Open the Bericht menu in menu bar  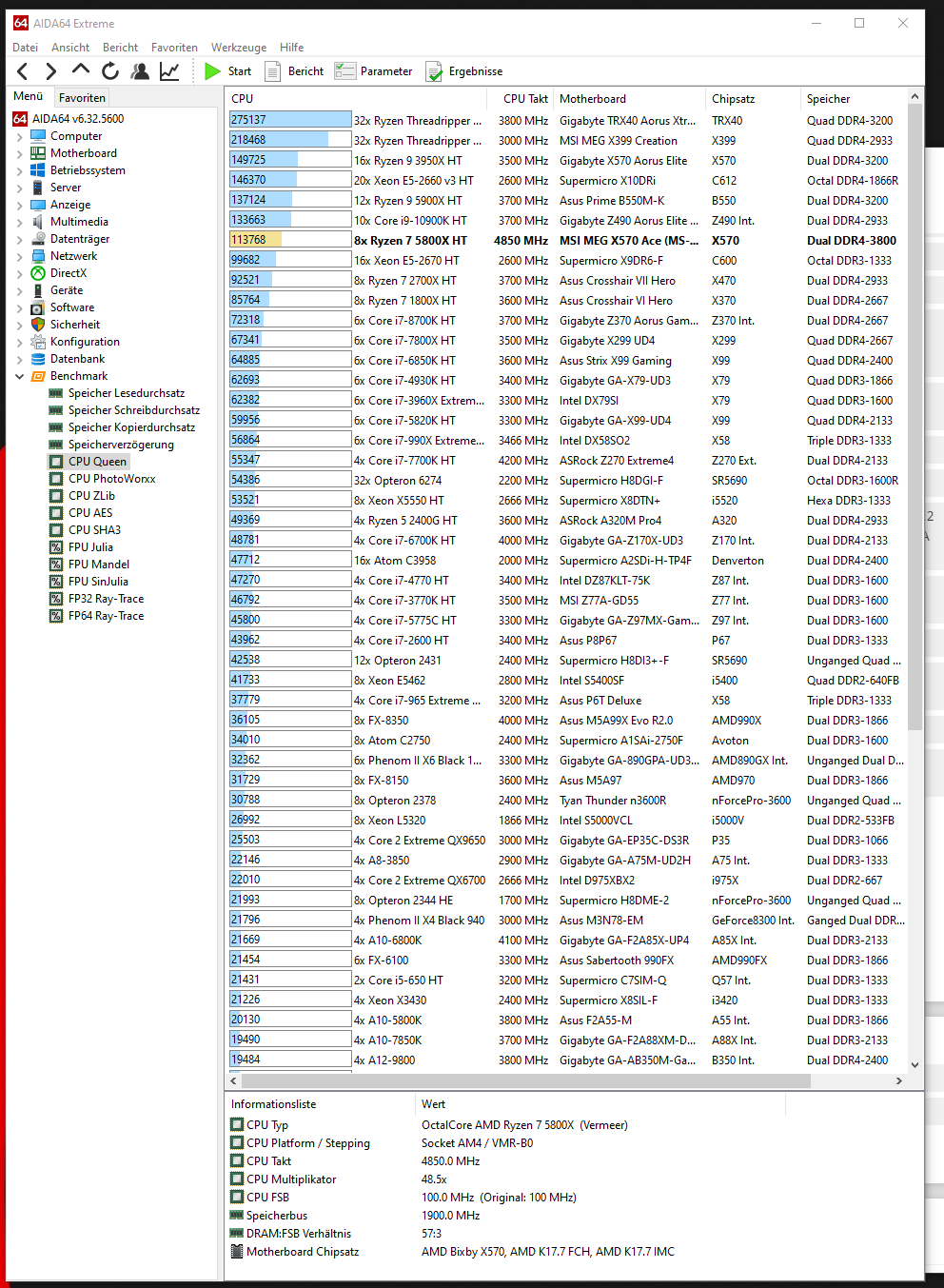point(121,48)
